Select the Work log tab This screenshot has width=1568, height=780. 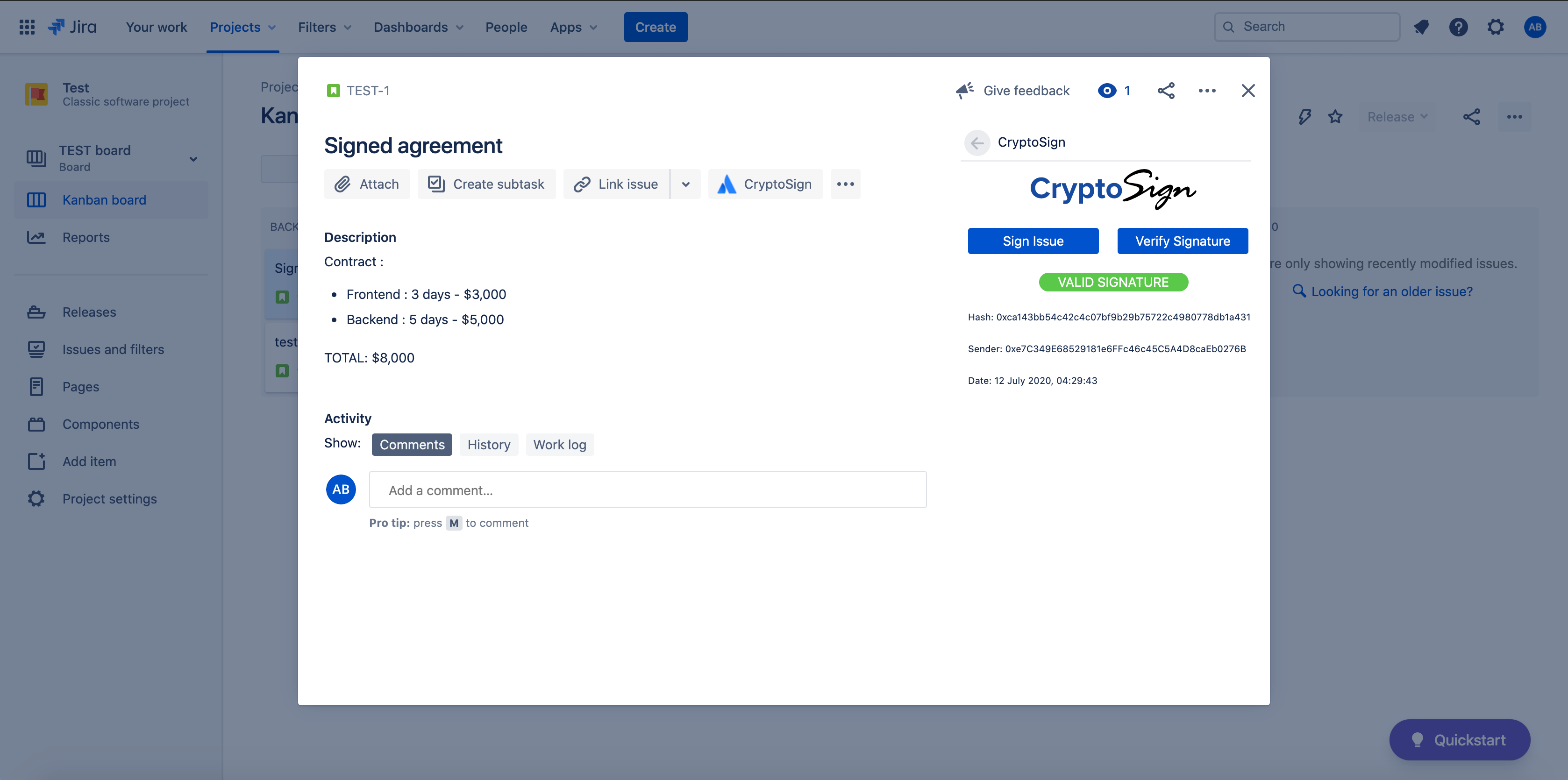coord(559,445)
